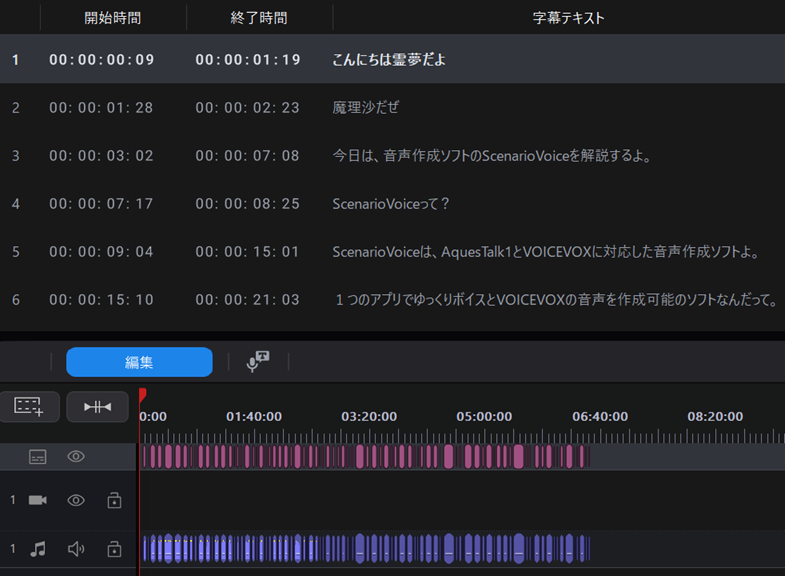Click timeline ruler at 01:40:00
Image resolution: width=785 pixels, height=576 pixels.
(254, 416)
